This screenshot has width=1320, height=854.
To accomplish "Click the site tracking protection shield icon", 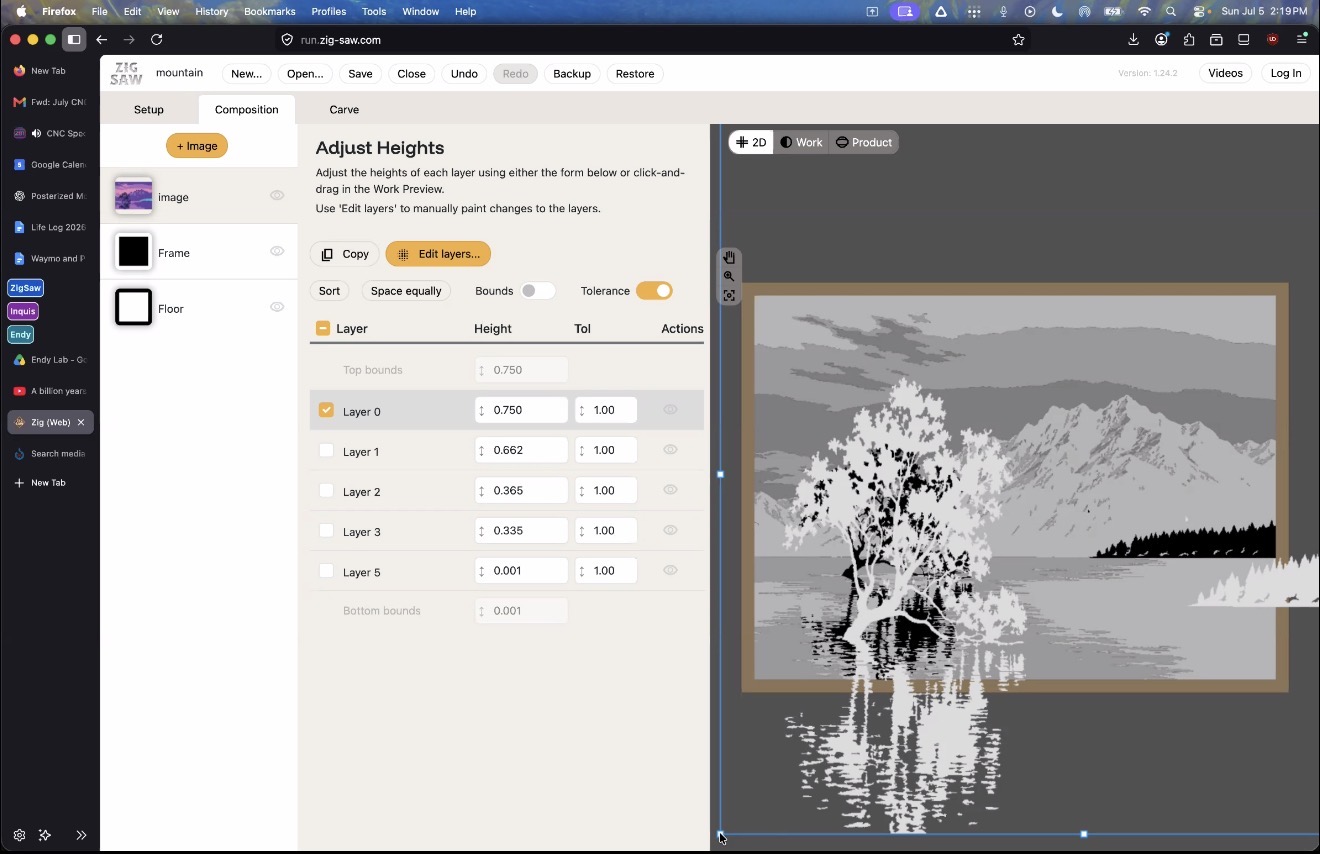I will (287, 40).
